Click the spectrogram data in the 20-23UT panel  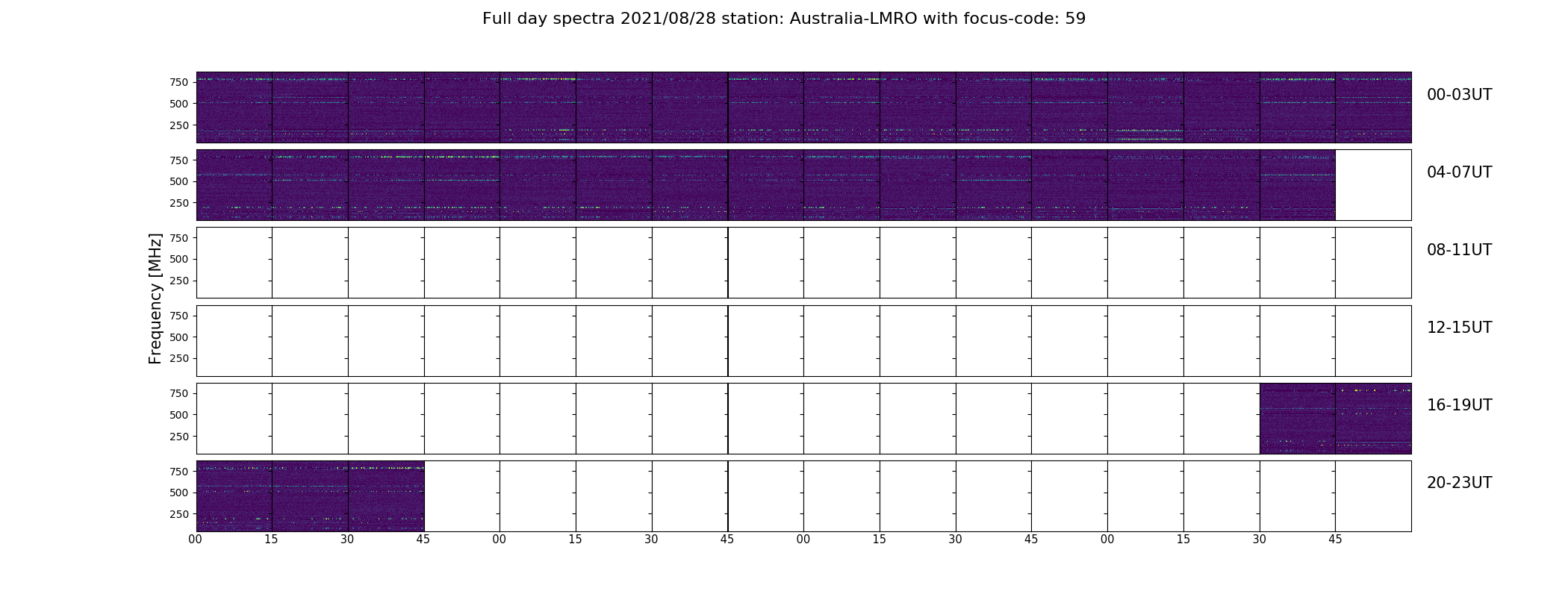310,496
